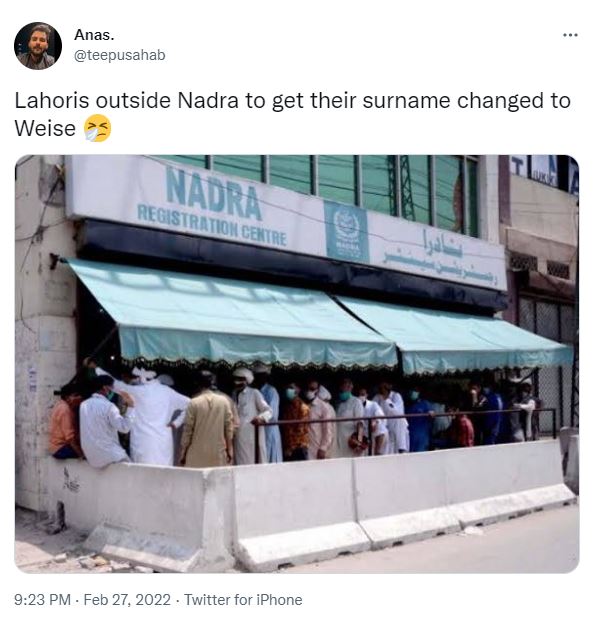The image size is (594, 625).
Task: Click the tweet text mentioning Lahoris outside Nadra
Action: (293, 114)
